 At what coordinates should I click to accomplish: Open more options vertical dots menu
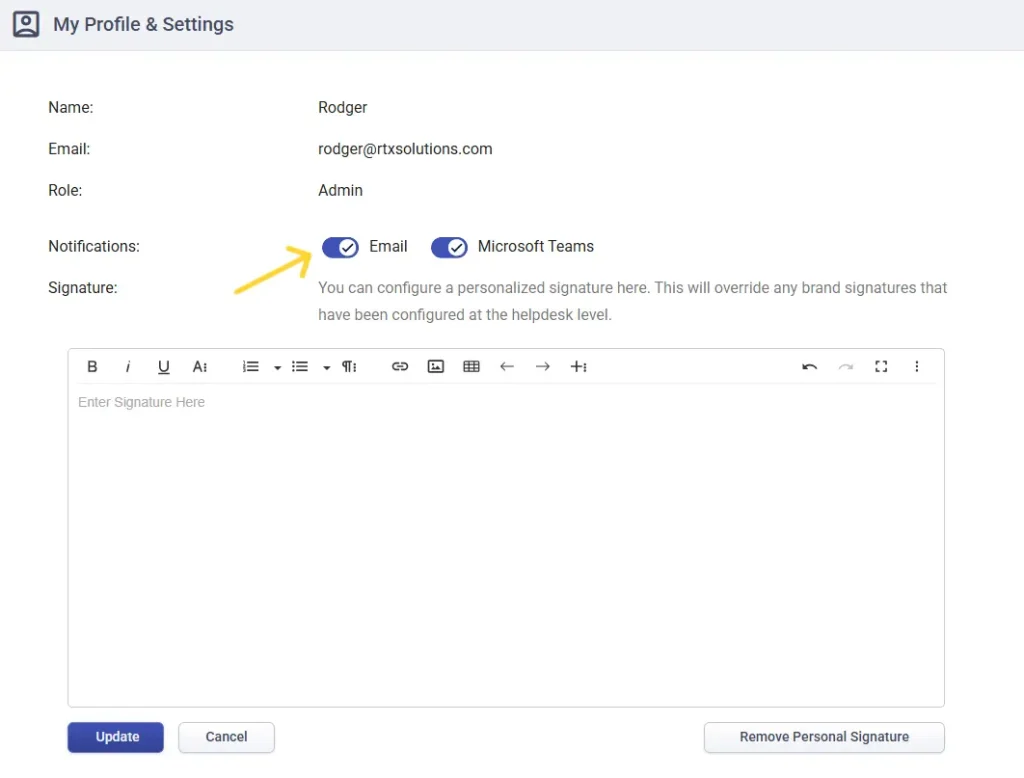[x=916, y=367]
